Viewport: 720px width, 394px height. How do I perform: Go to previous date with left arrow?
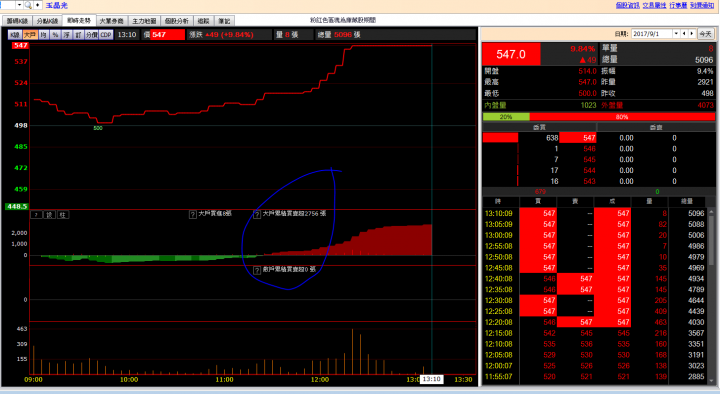click(x=684, y=34)
